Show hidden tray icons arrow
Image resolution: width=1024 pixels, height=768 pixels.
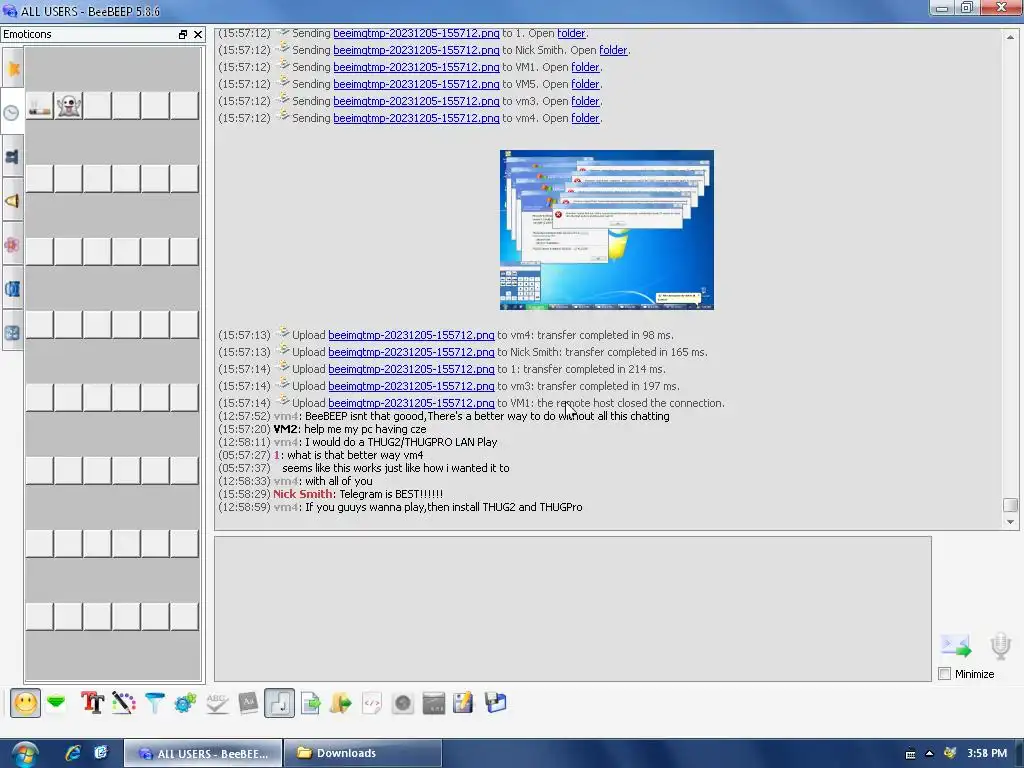pos(929,754)
